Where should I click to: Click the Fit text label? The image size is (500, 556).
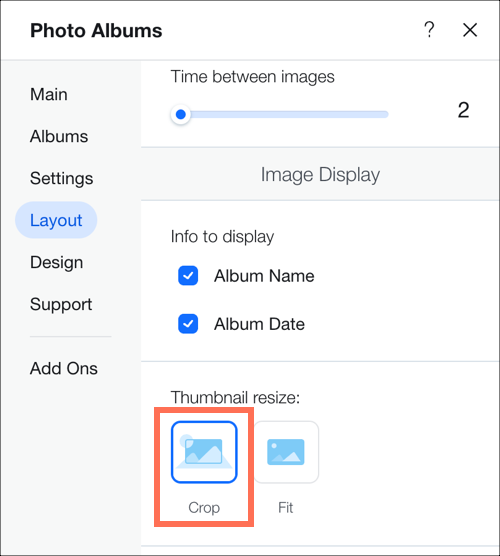(285, 508)
